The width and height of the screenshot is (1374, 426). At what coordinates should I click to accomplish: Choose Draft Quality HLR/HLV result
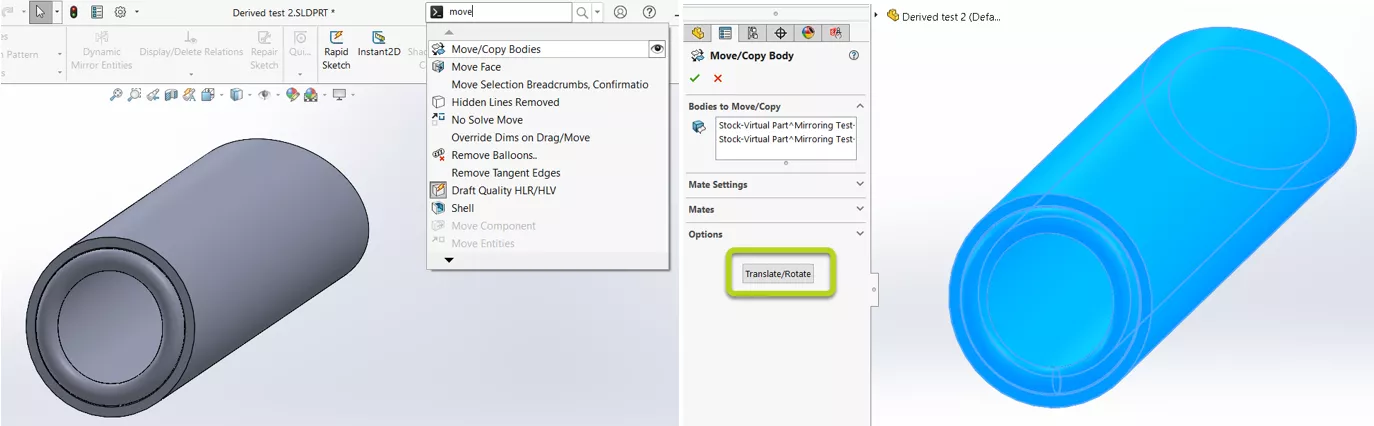pos(548,190)
